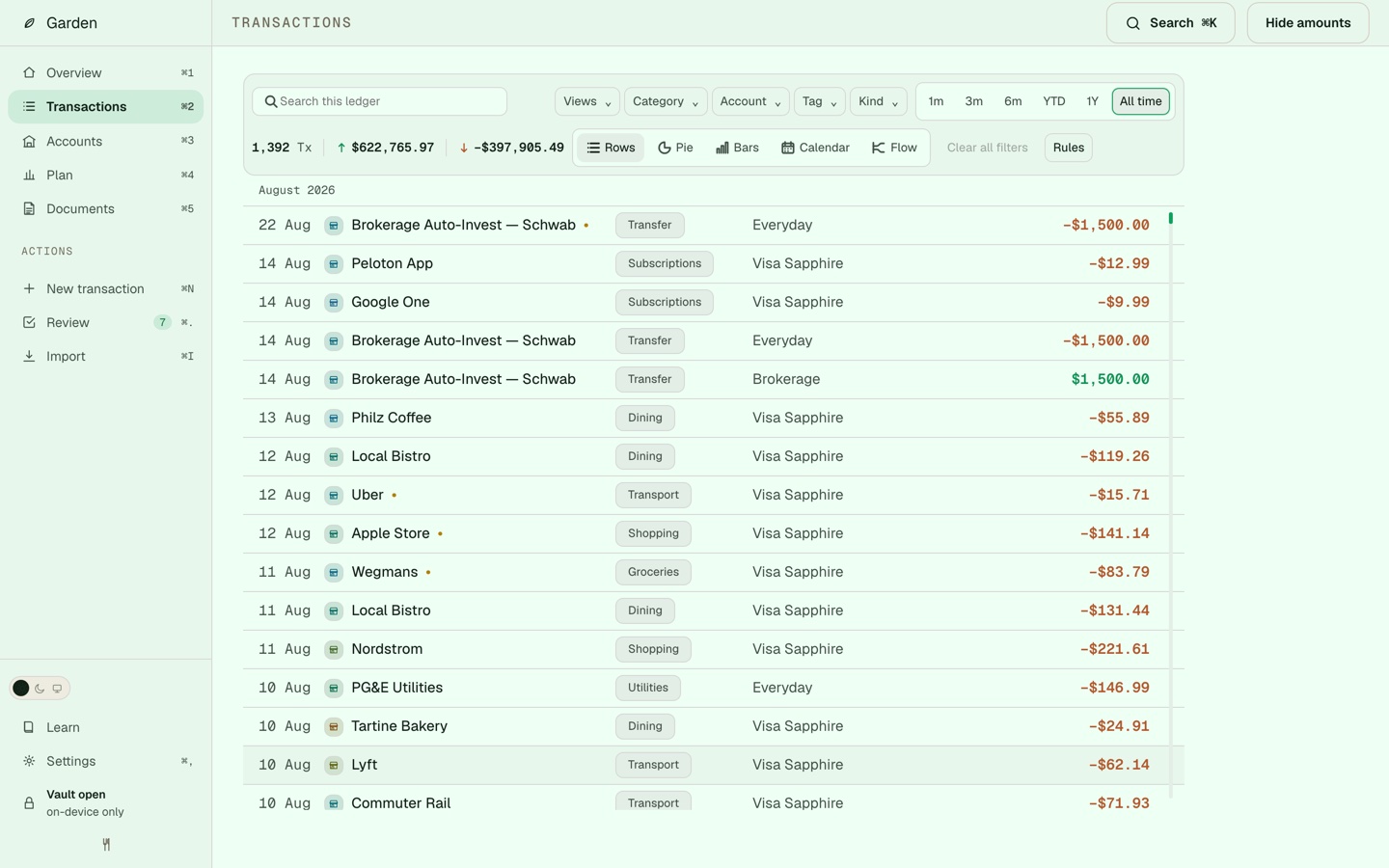Open the Account filter dropdown
The height and width of the screenshot is (868, 1389).
(750, 101)
